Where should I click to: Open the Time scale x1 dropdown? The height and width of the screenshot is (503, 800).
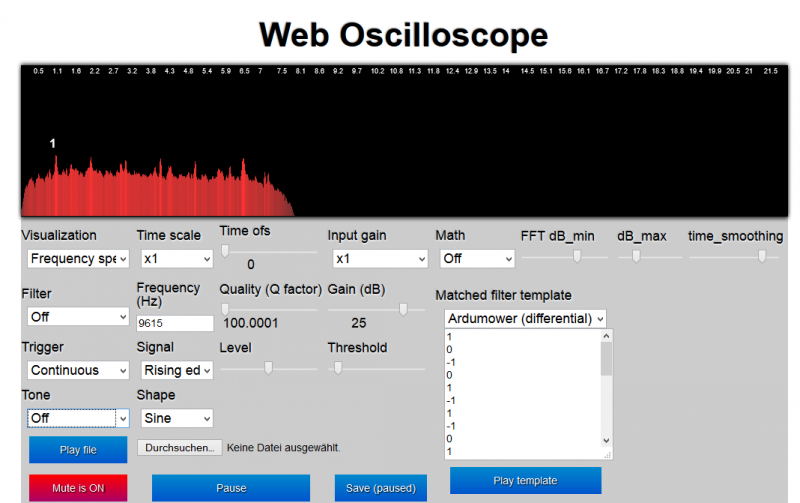coord(177,259)
